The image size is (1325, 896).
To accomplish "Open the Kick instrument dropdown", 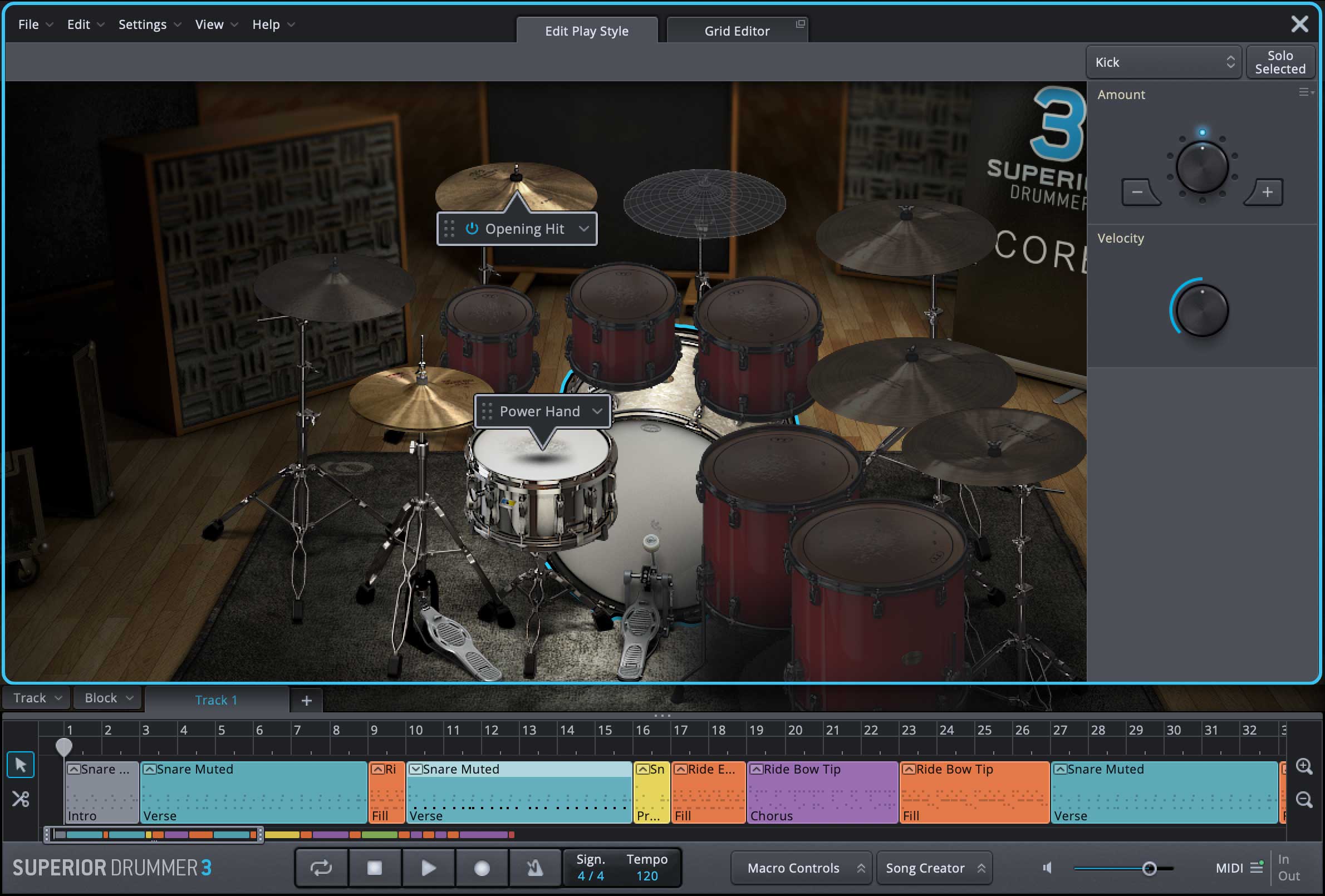I will pos(1163,62).
